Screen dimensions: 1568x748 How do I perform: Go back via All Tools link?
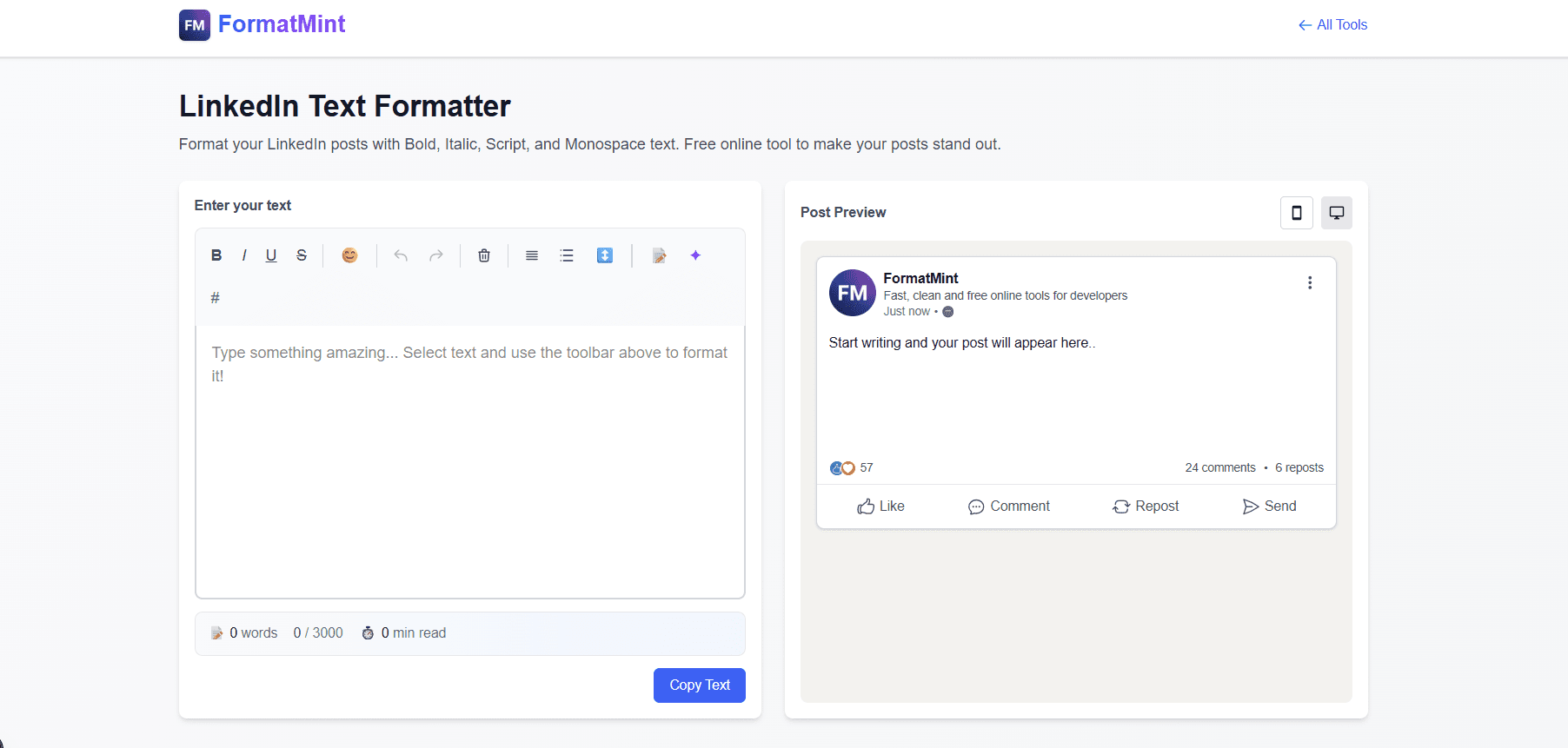1332,25
